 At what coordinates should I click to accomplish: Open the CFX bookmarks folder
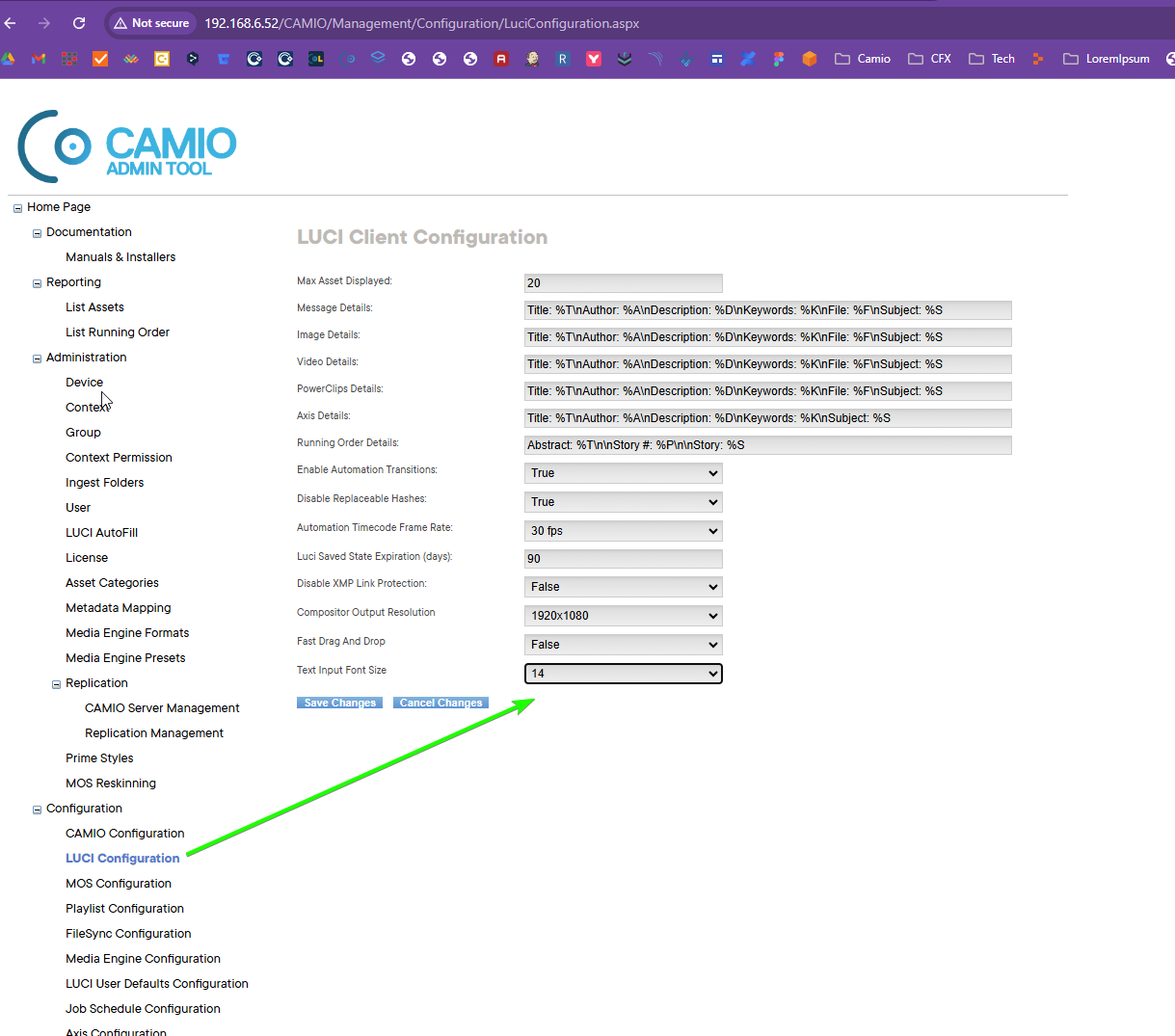(930, 59)
